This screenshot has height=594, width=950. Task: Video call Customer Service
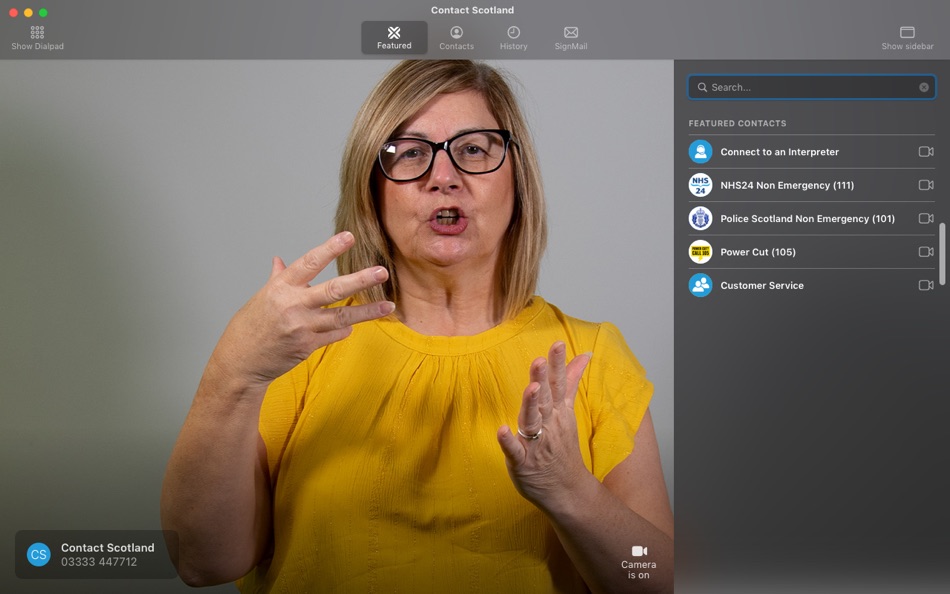[x=926, y=285]
